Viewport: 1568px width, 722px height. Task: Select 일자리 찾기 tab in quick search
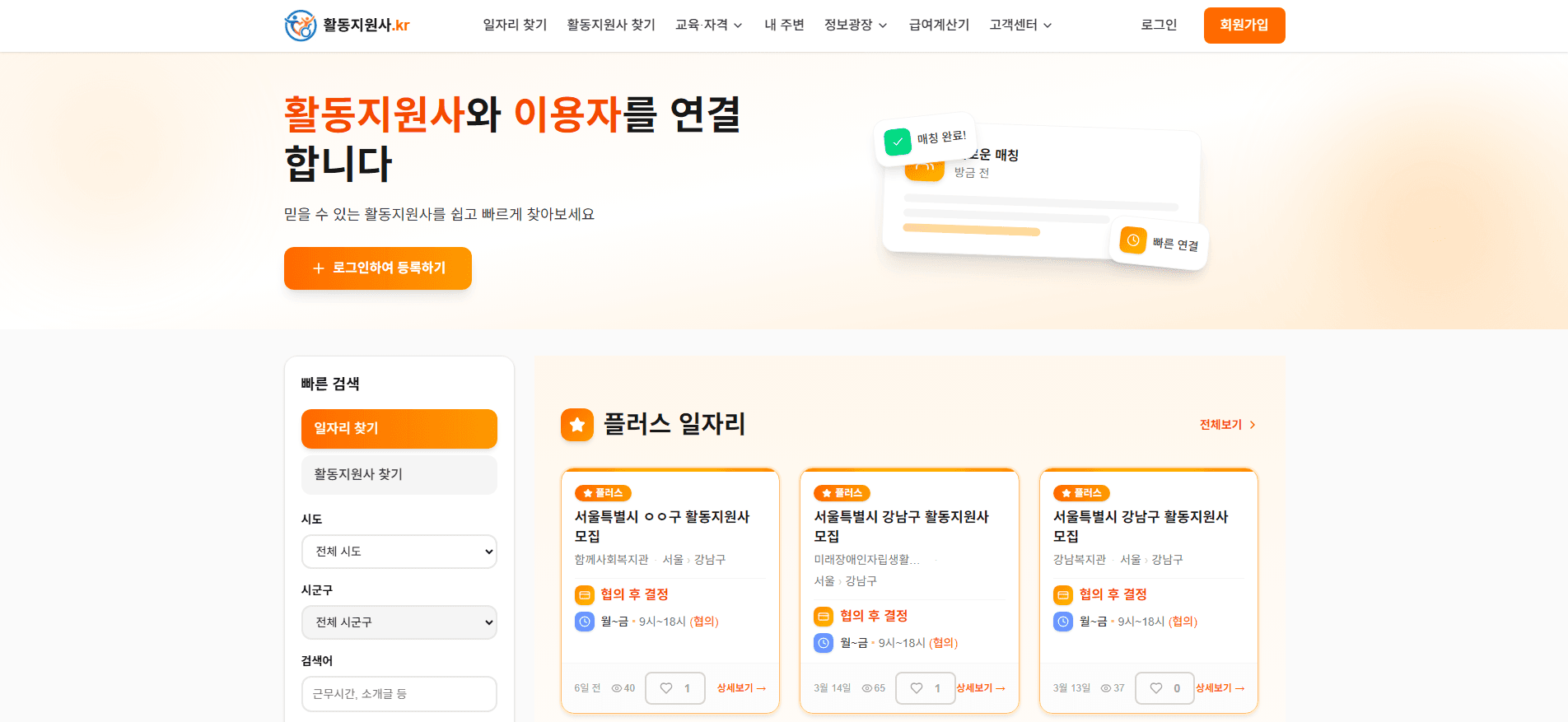[399, 429]
